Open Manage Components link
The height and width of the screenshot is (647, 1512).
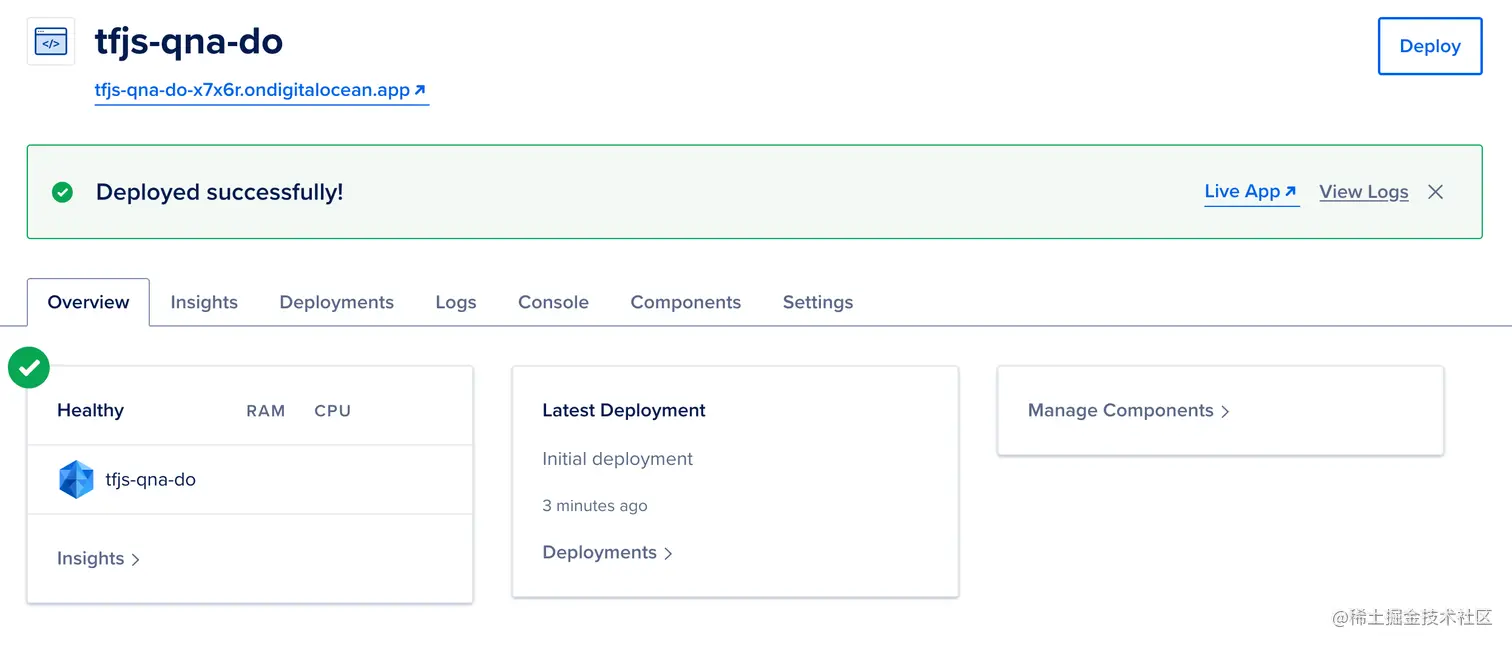[1128, 411]
